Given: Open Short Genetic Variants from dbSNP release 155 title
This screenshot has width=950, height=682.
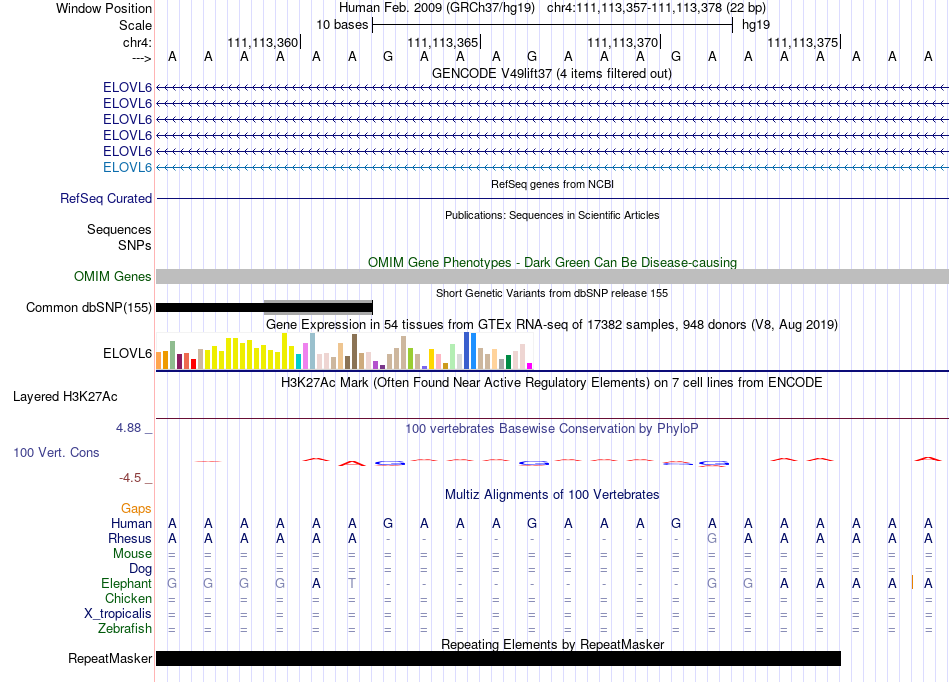Looking at the screenshot, I should (552, 293).
